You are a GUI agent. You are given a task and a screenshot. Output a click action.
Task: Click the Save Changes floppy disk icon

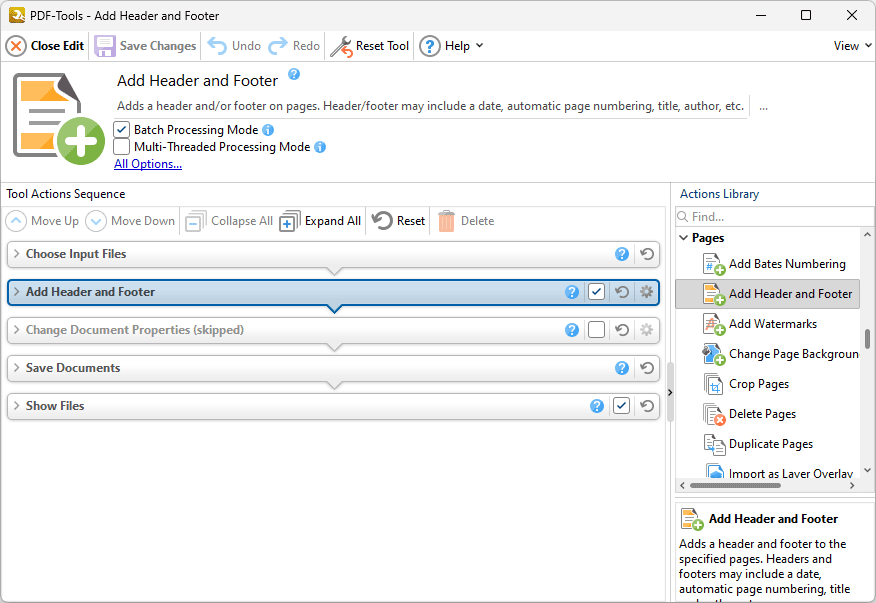pyautogui.click(x=104, y=46)
